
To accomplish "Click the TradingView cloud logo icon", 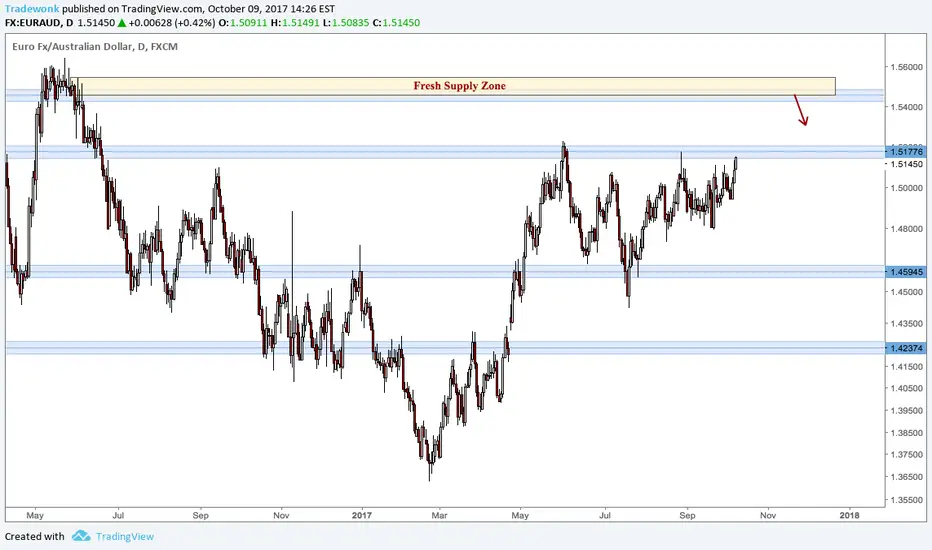I will (81, 536).
